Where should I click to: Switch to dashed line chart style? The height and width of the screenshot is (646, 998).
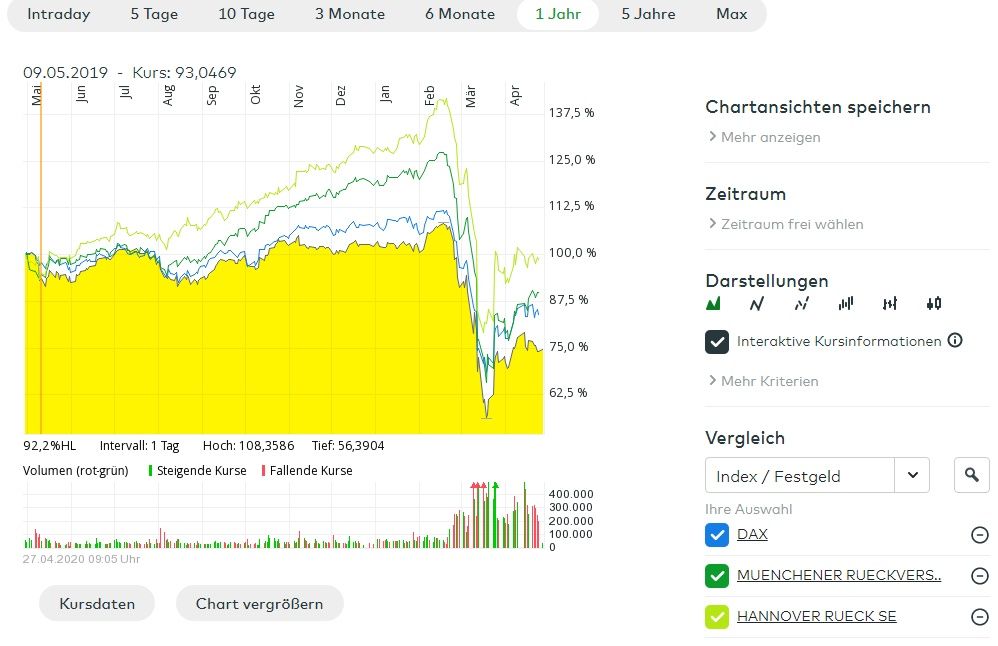801,304
